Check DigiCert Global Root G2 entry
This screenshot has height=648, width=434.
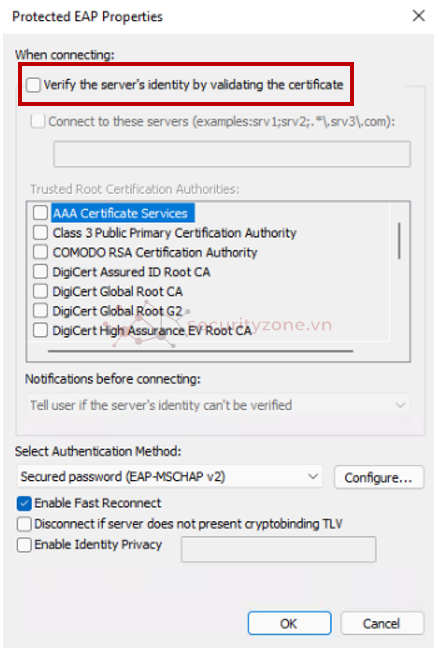(40, 310)
